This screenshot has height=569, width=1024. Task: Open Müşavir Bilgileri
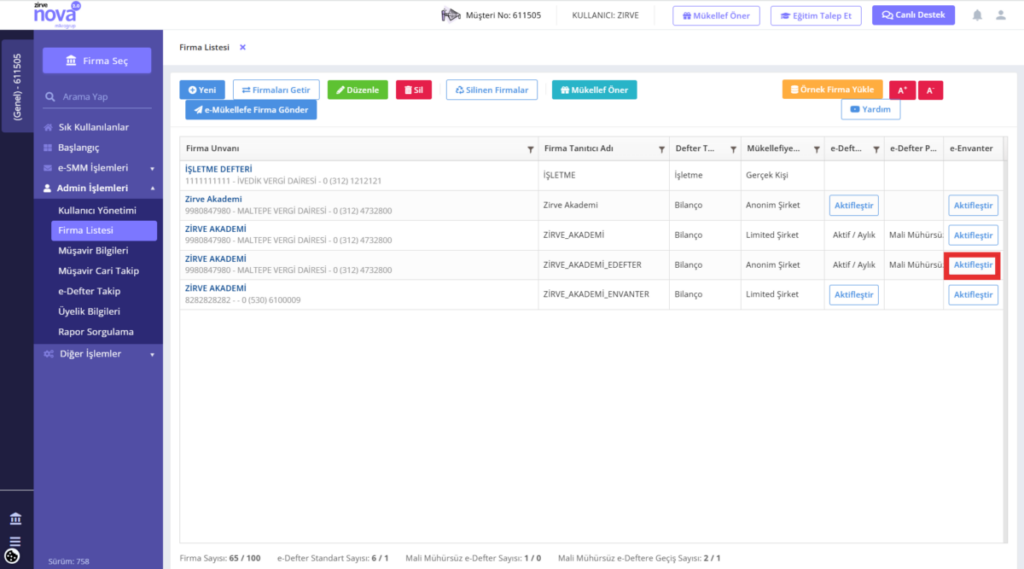[93, 251]
